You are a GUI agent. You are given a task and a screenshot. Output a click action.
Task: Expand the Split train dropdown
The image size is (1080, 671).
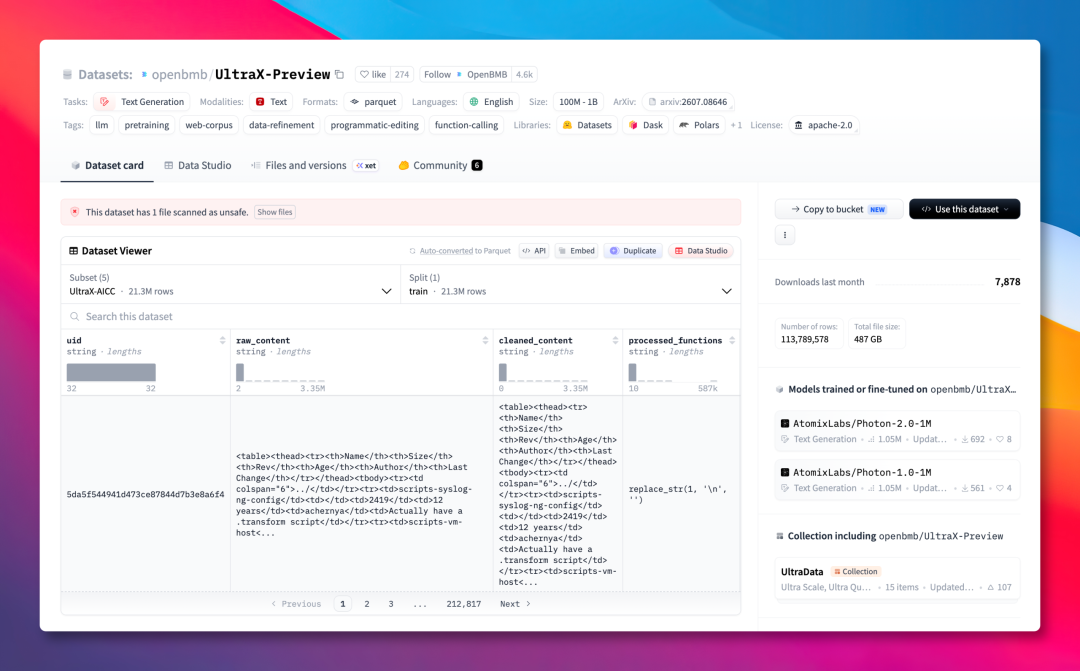pos(570,284)
